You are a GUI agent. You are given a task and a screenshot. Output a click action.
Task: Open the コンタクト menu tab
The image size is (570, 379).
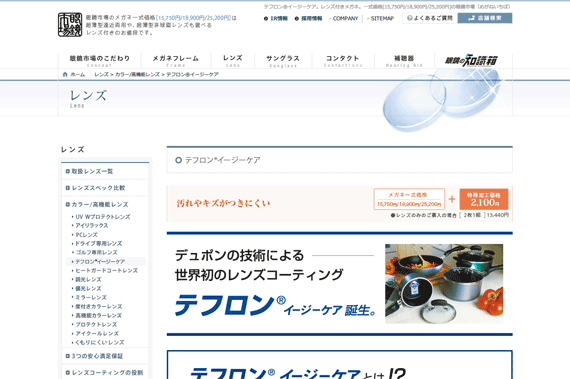(x=343, y=60)
